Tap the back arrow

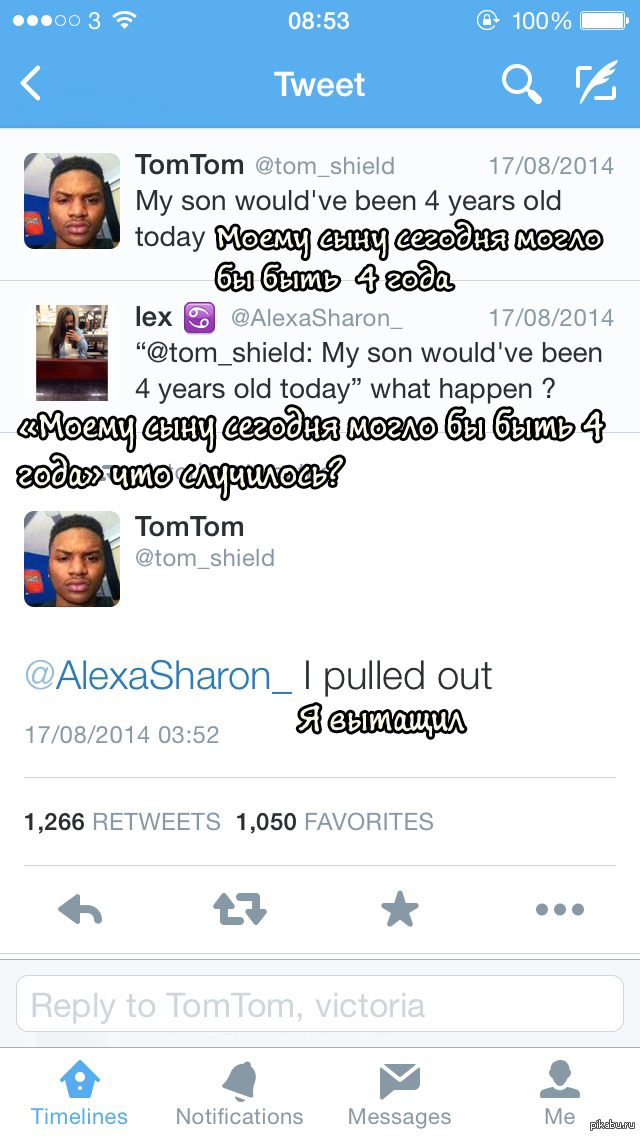click(x=32, y=84)
